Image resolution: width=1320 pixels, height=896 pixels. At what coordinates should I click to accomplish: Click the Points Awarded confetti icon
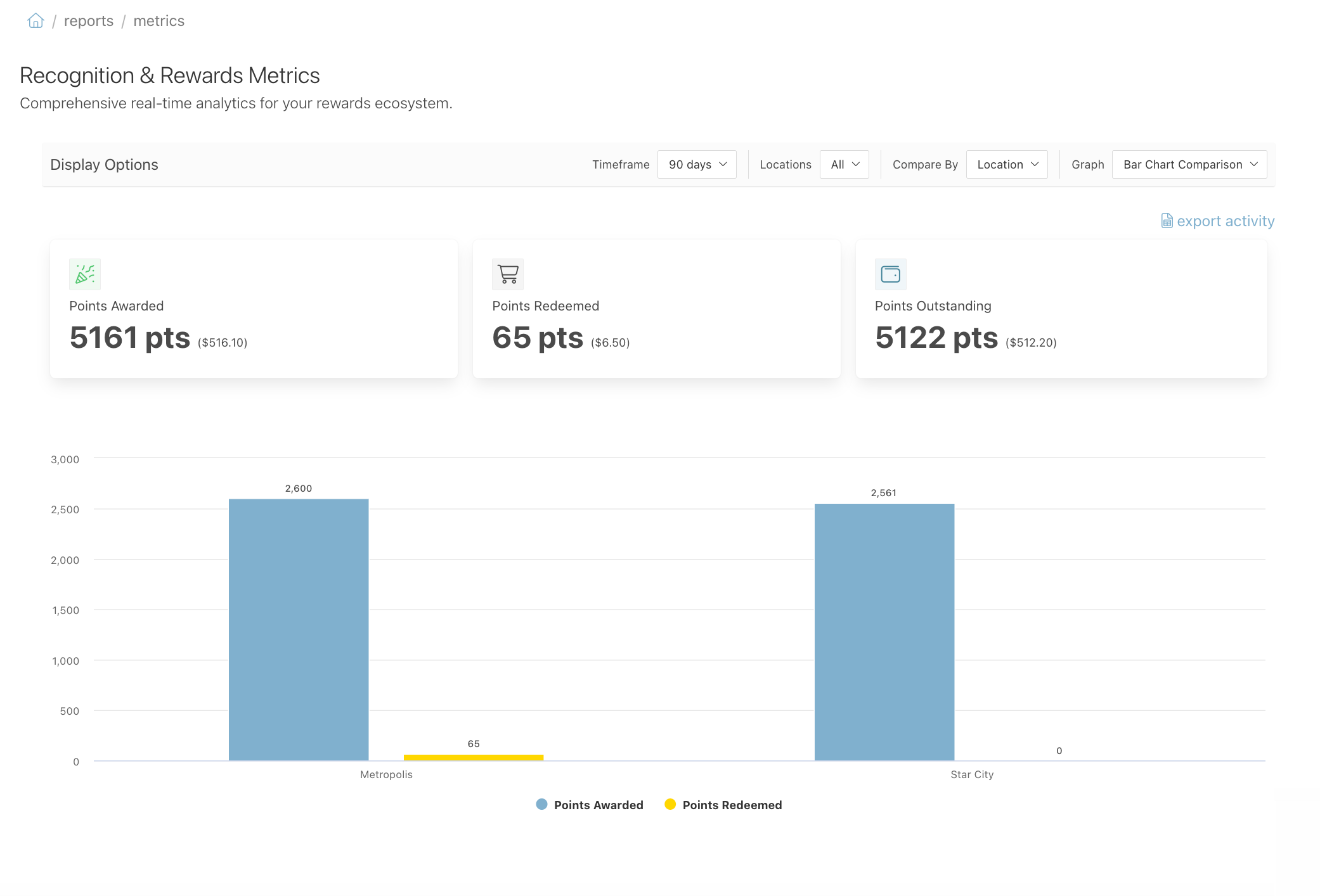tap(85, 274)
